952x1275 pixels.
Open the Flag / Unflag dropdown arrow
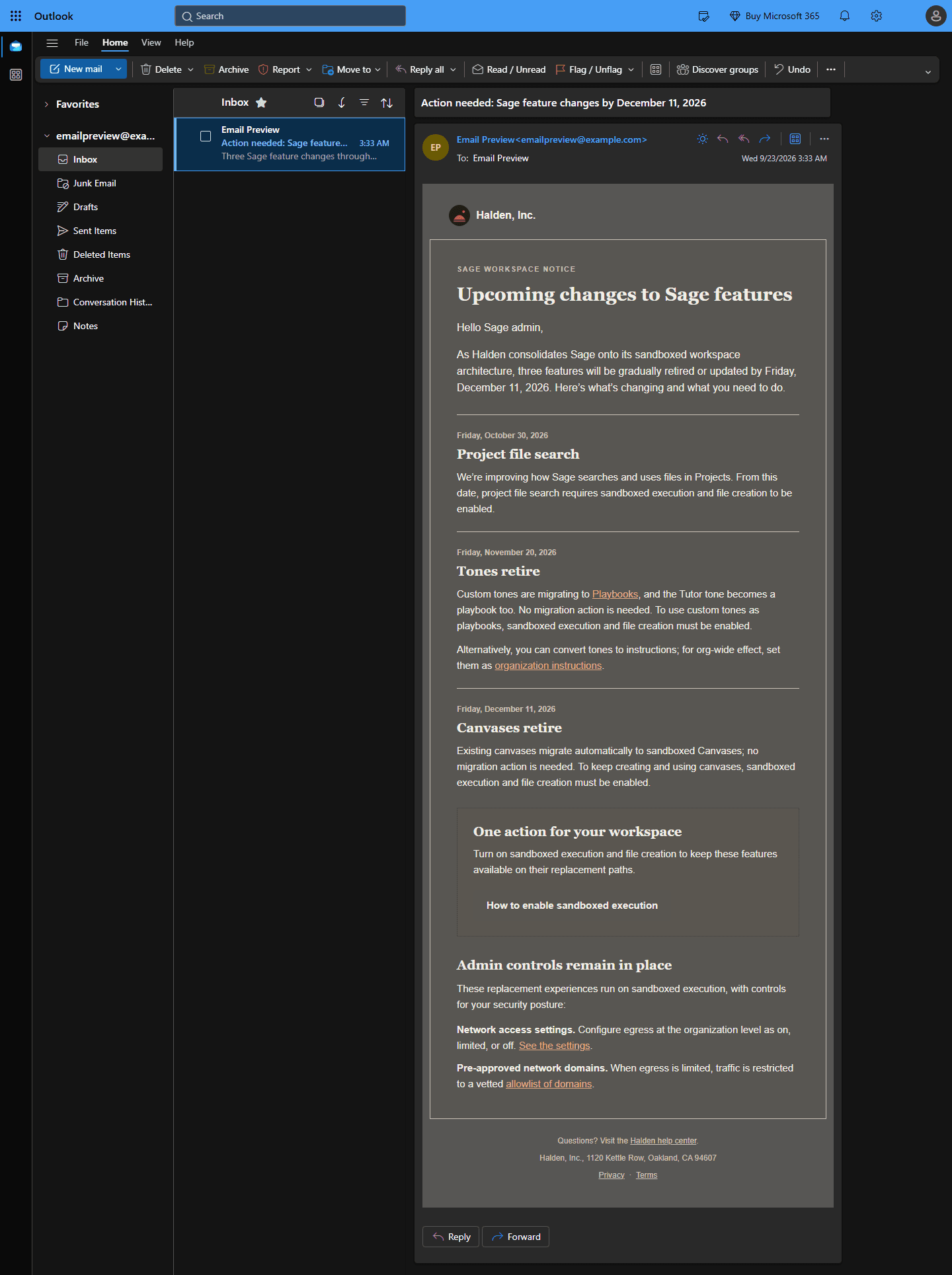point(631,69)
